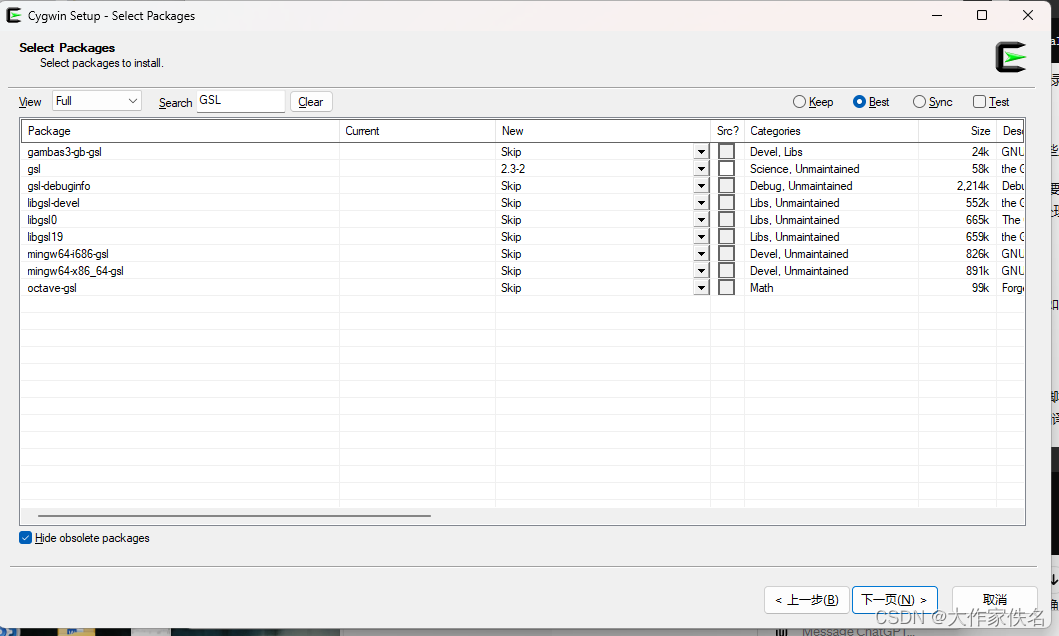Screen dimensions: 1059x636
Task: Open version dropdown for mingw64-i686-gsl
Action: [x=701, y=253]
